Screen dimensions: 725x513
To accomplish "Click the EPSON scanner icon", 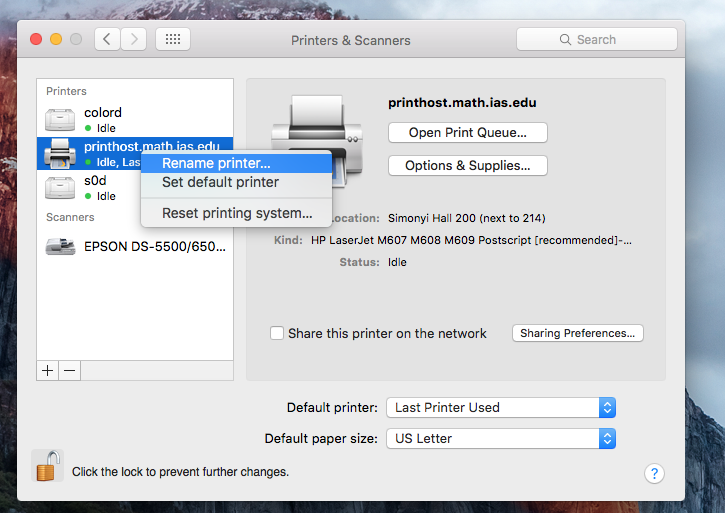I will pos(60,246).
